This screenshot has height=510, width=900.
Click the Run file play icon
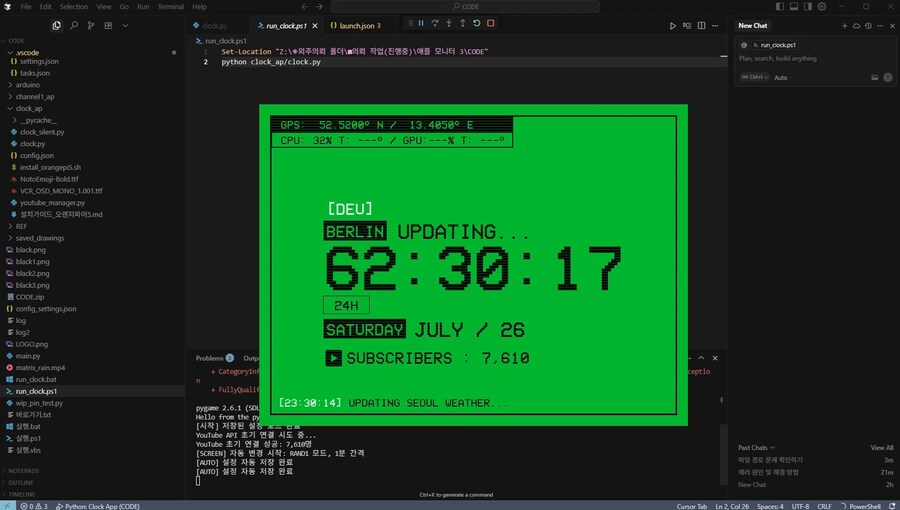pos(673,25)
